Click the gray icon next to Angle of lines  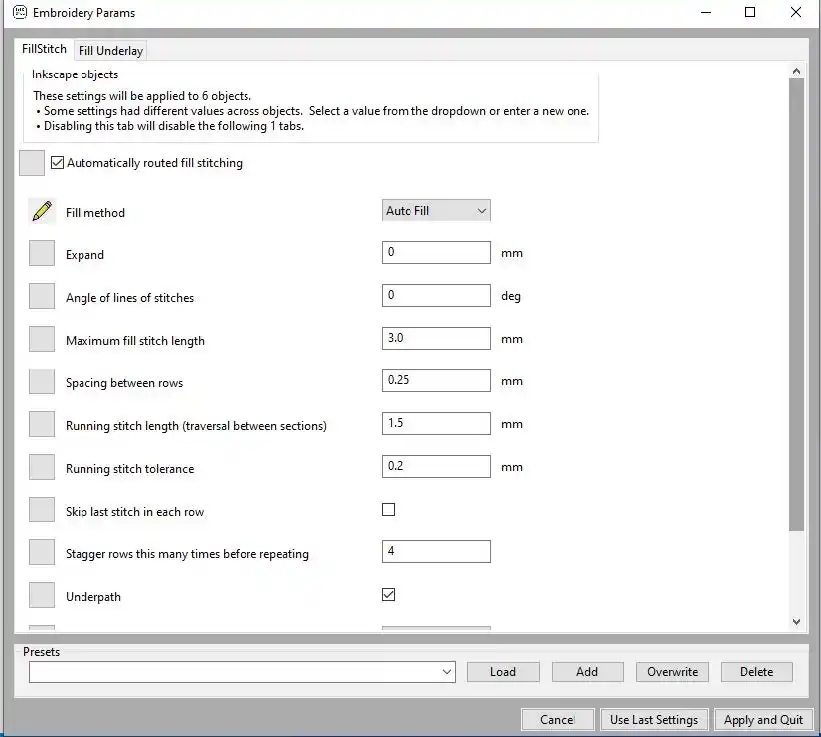coord(42,297)
